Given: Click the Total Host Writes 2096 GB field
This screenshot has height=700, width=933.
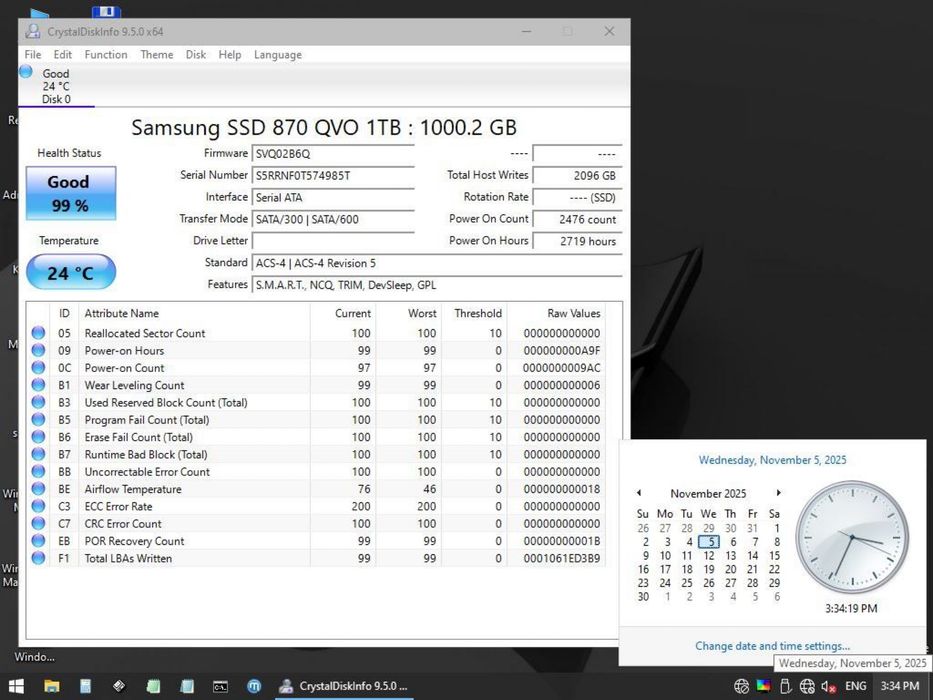Looking at the screenshot, I should [577, 176].
